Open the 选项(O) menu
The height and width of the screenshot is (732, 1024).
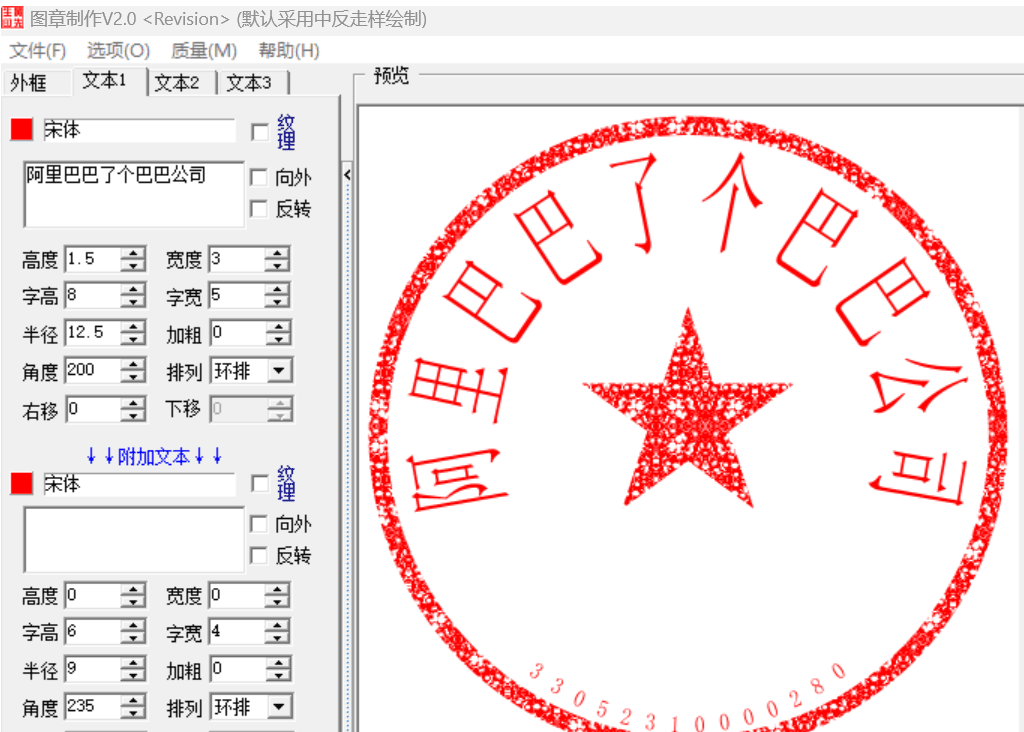click(118, 50)
